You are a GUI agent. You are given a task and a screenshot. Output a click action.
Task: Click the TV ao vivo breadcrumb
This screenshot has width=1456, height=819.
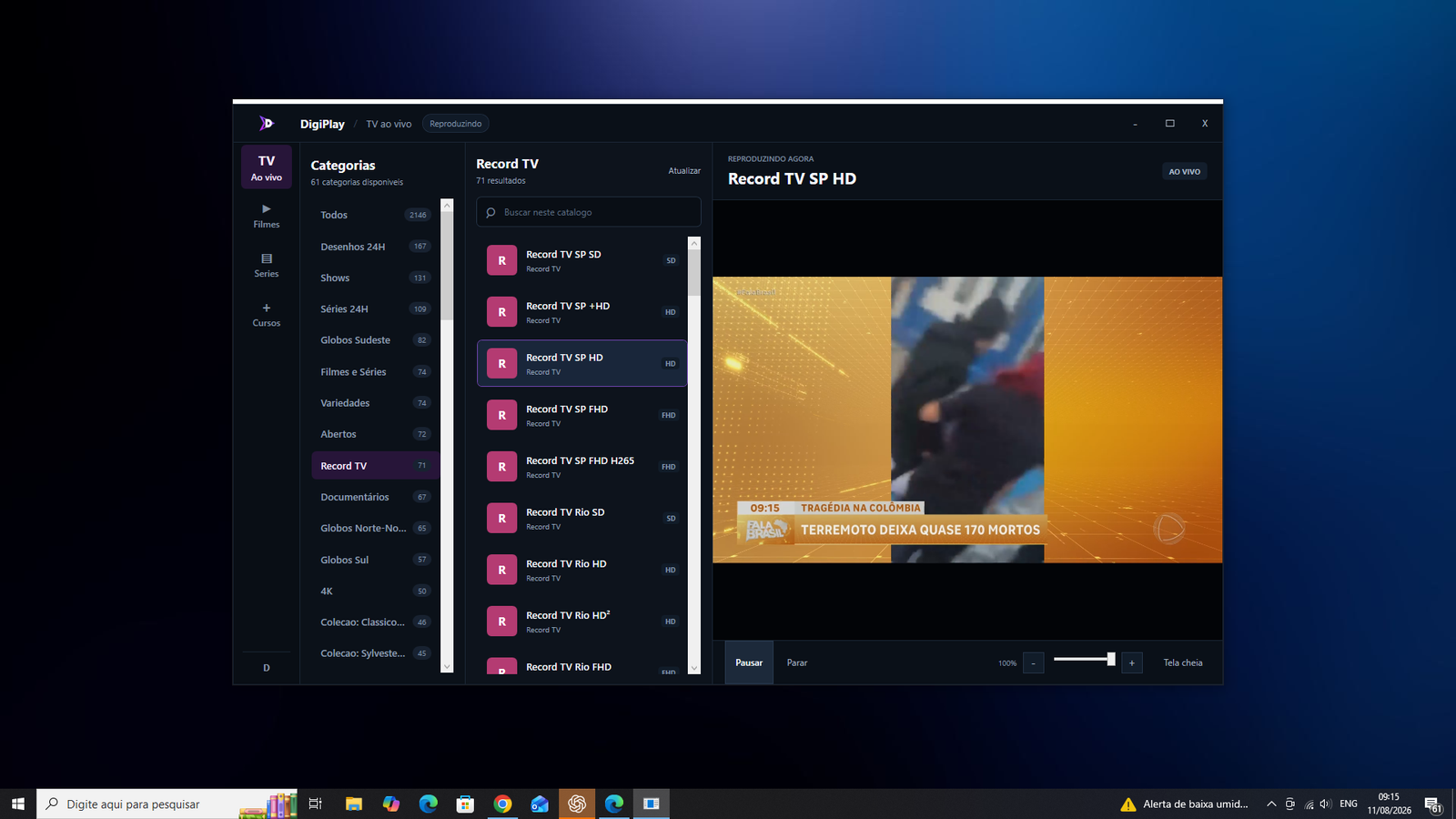point(389,124)
